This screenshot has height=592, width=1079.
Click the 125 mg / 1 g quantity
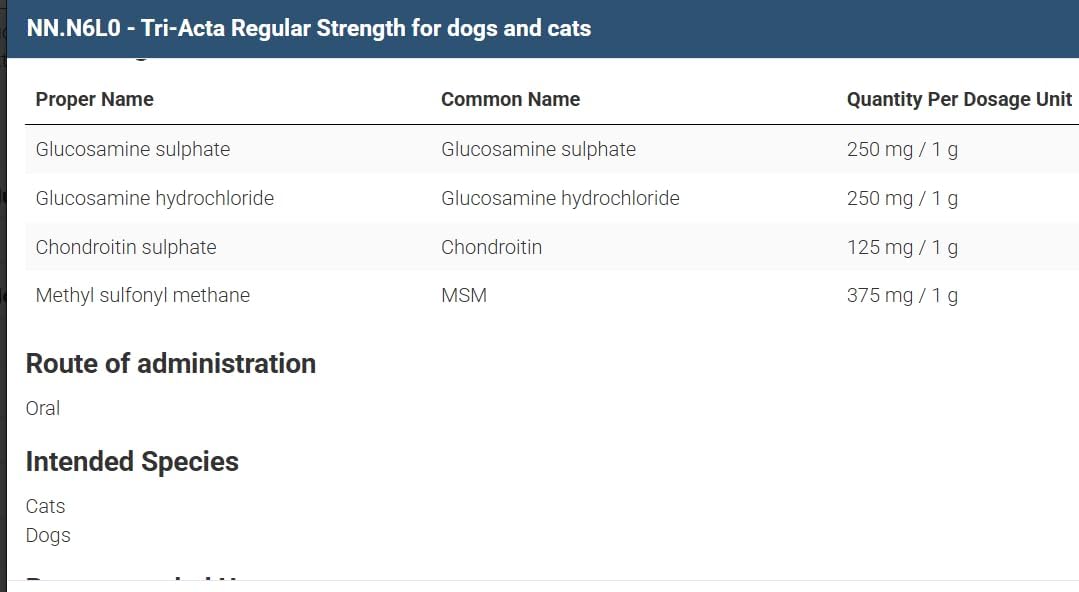coord(902,247)
